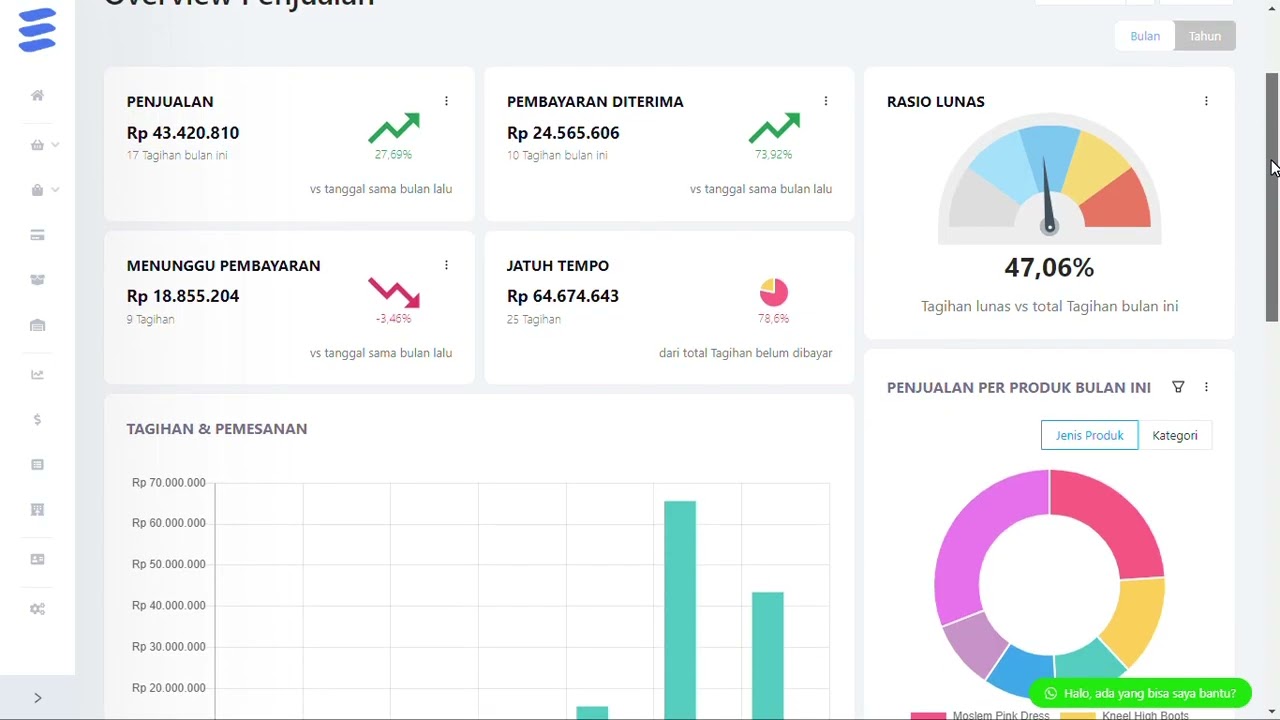Screen dimensions: 1280x720
Task: Click the '25 Tagihan' text
Action: pyautogui.click(x=534, y=319)
